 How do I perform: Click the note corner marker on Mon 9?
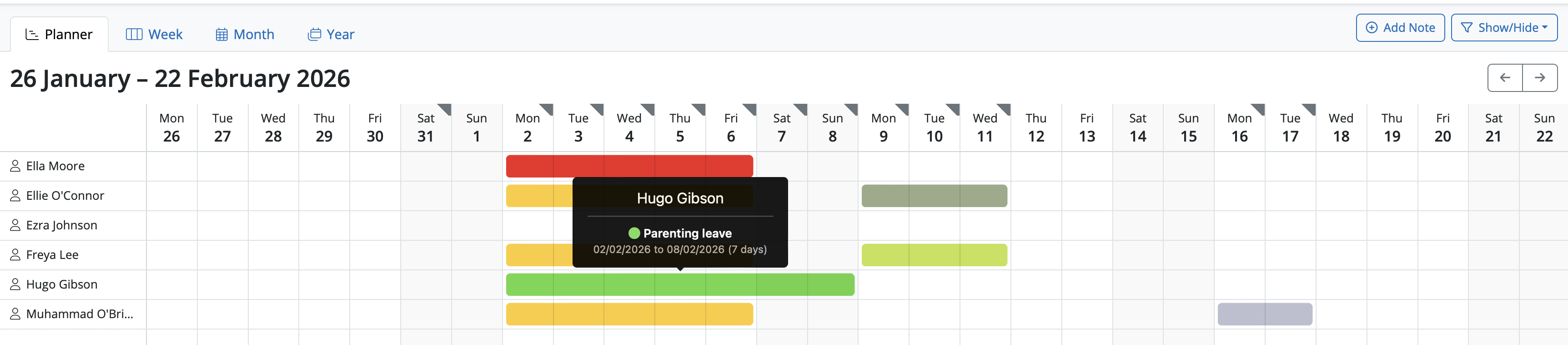click(x=903, y=108)
